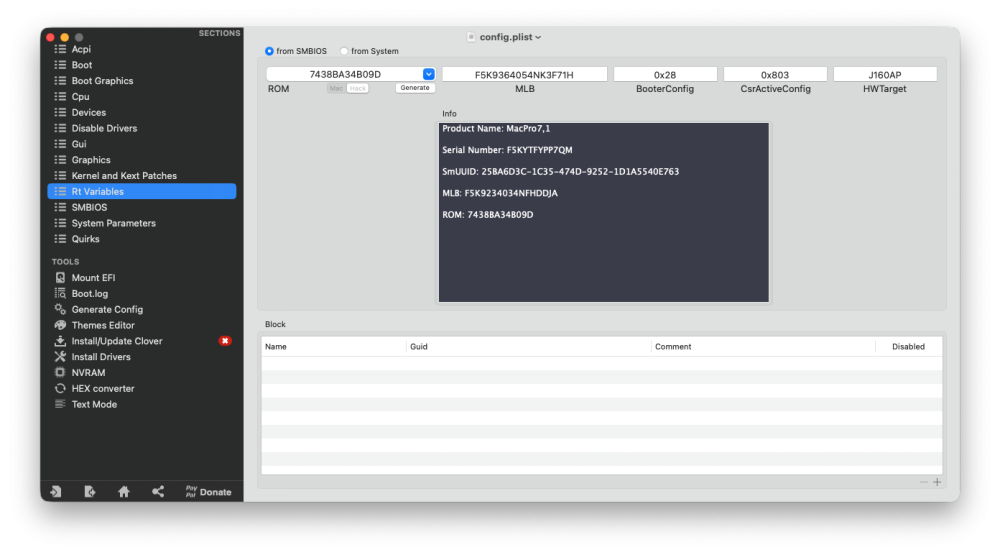
Task: Sort Block table by Guid column
Action: (528, 347)
